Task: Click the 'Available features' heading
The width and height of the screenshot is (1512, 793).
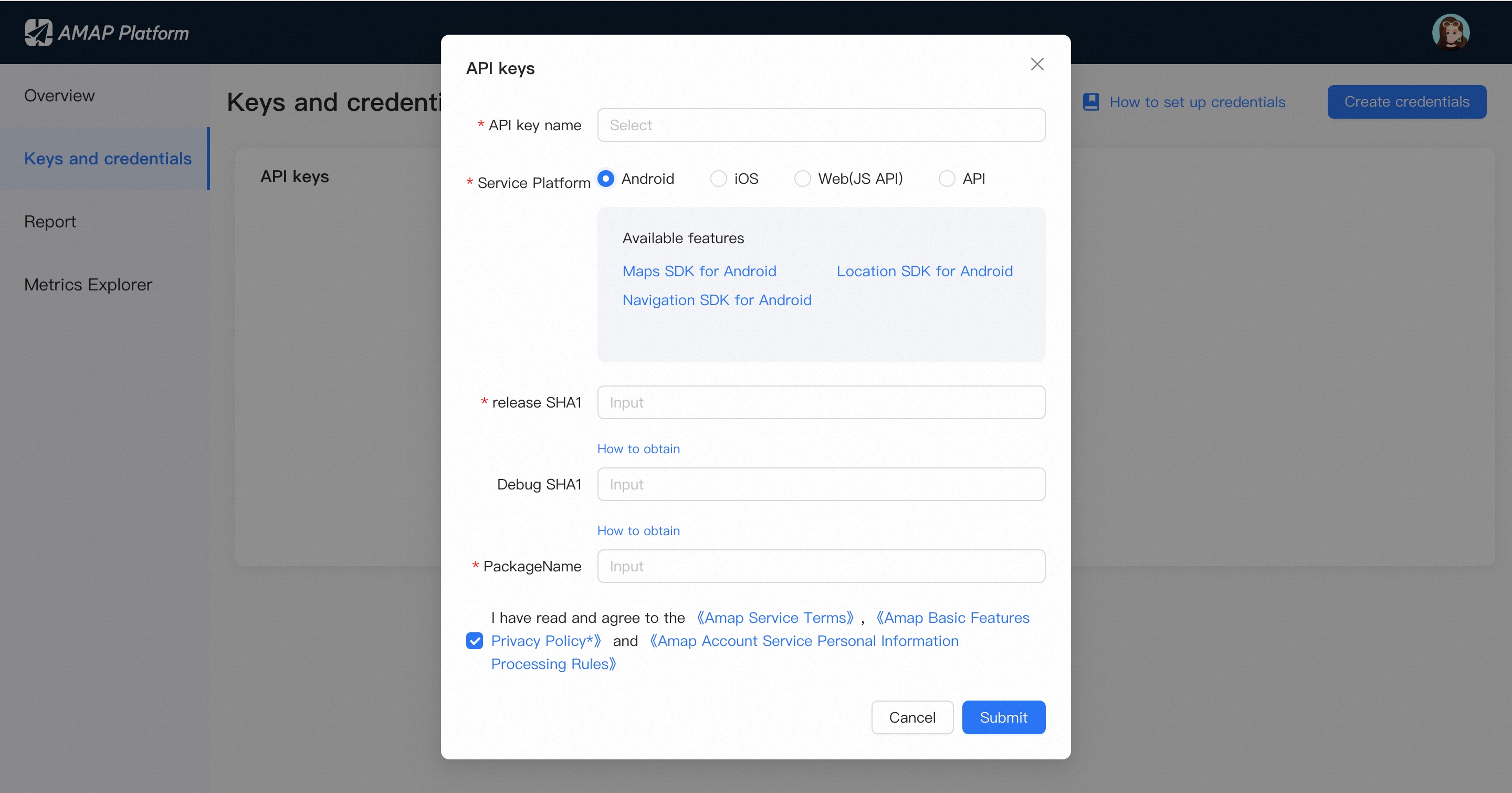Action: pos(683,238)
